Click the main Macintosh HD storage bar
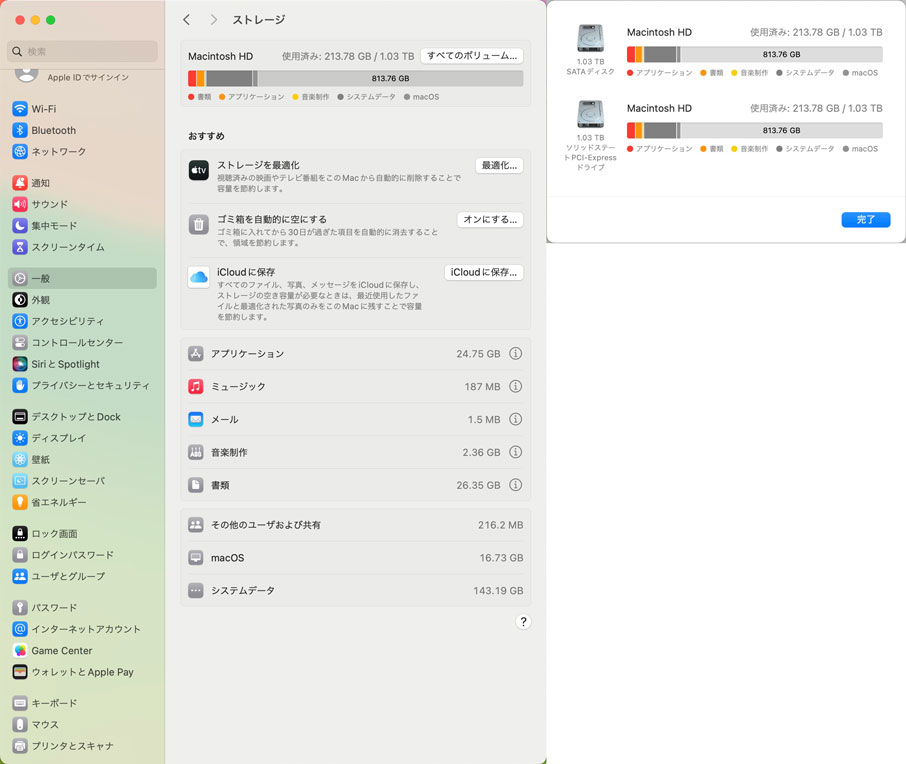The width and height of the screenshot is (906, 764). click(355, 78)
